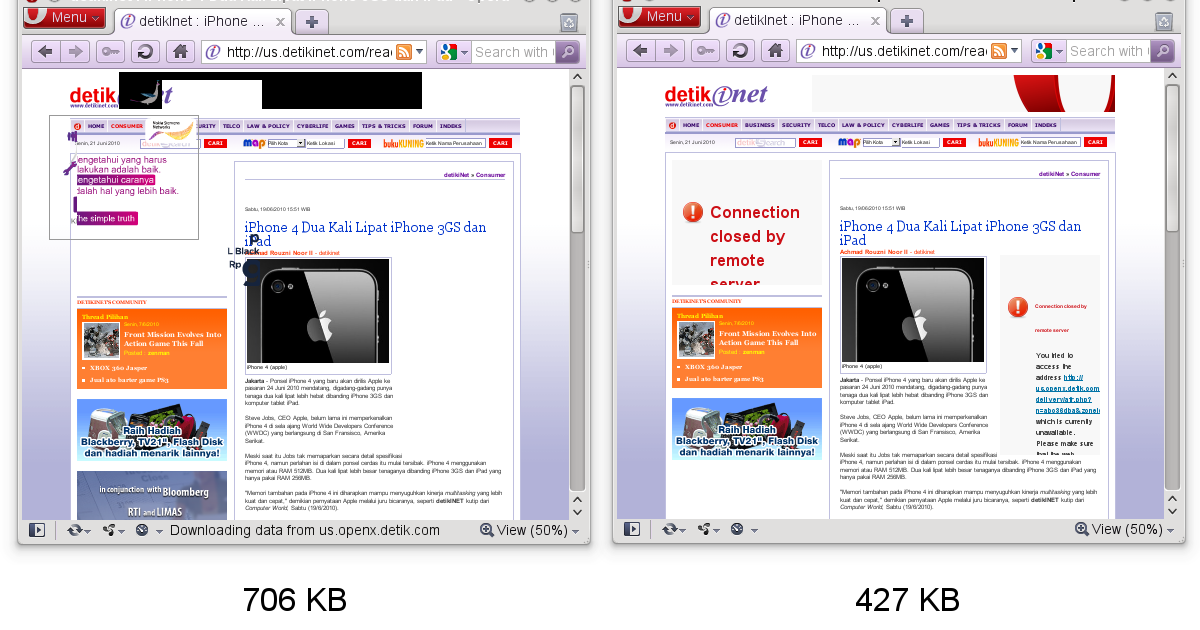Open a new tab in the left window
The image size is (1200, 630).
(312, 22)
